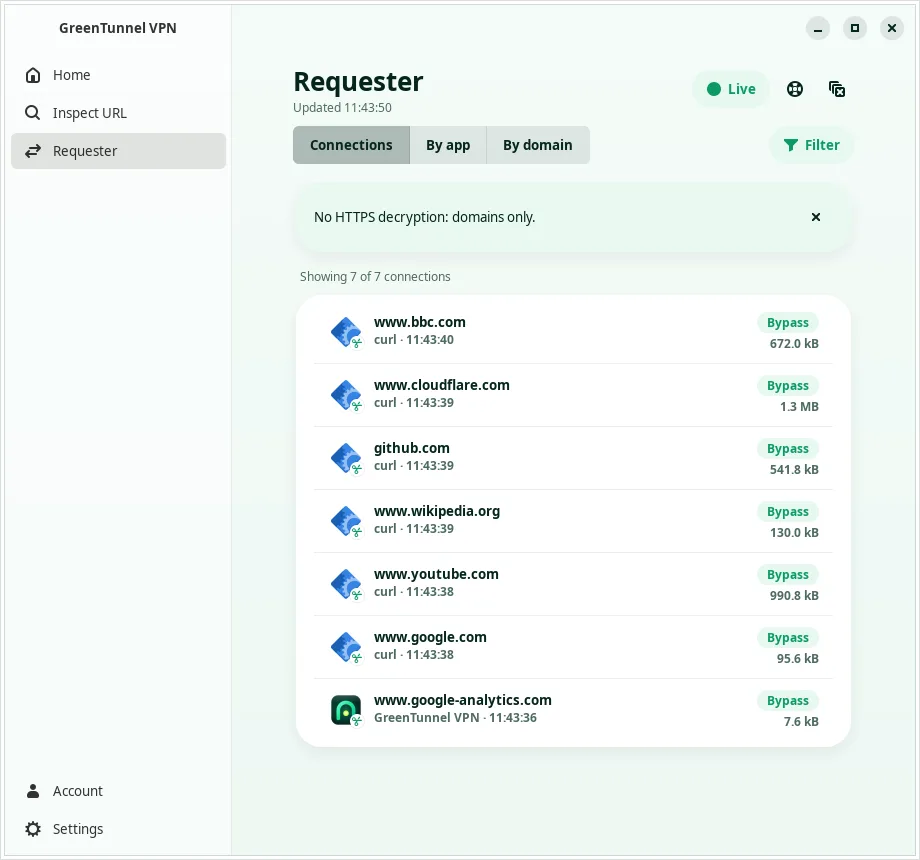Screen dimensions: 920x860
Task: Click the Showing 7 of 7 connections text
Action: (x=375, y=277)
